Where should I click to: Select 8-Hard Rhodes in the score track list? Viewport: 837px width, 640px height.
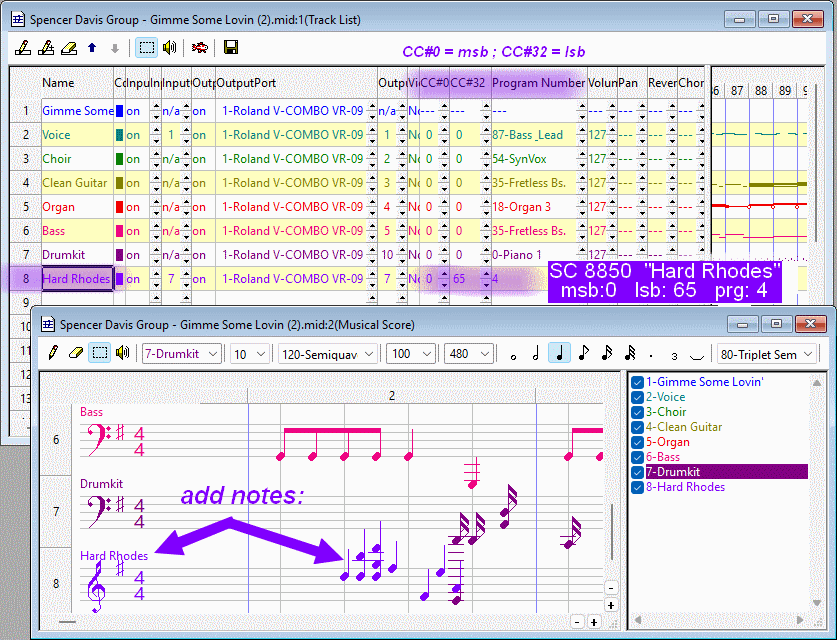[685, 487]
